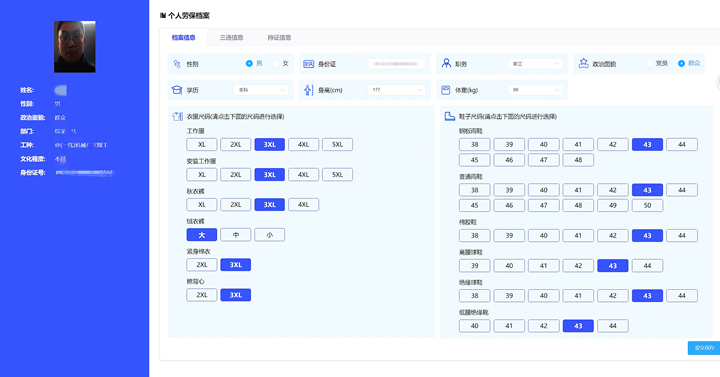Select 2XL for 安监工作服

[236, 174]
